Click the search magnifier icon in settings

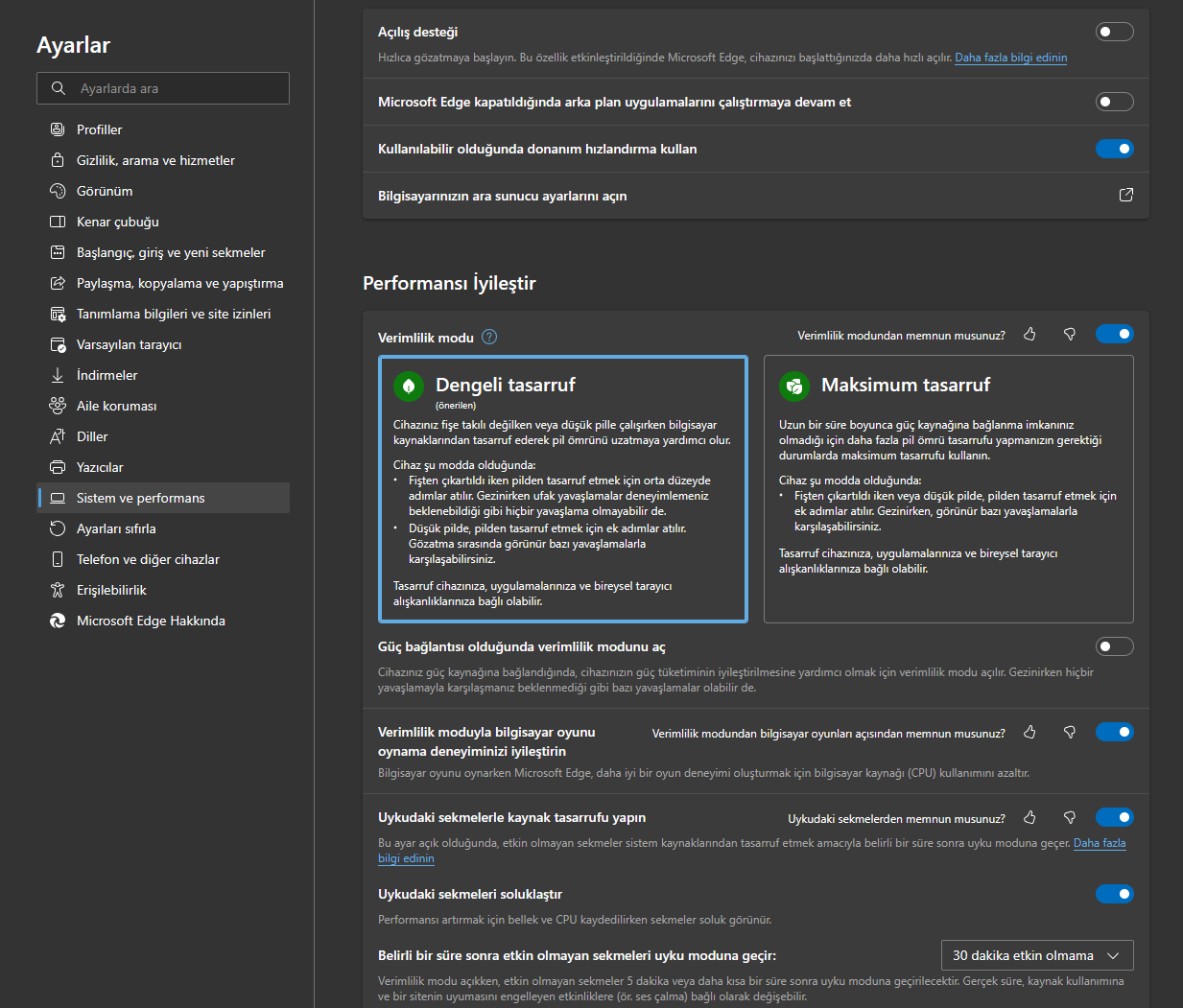[59, 88]
